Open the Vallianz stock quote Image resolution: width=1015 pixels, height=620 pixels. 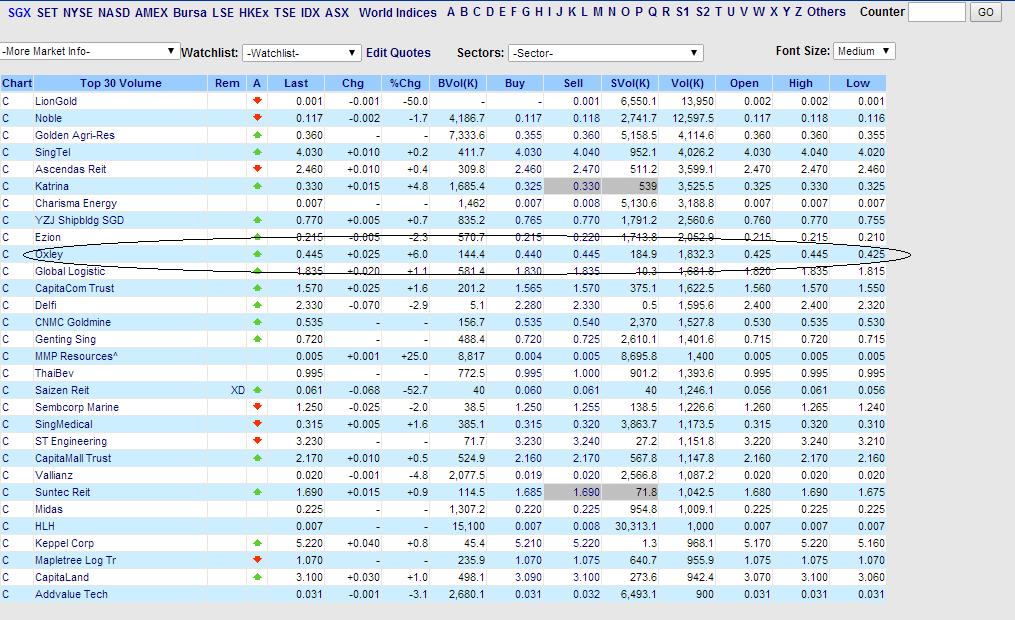[54, 475]
